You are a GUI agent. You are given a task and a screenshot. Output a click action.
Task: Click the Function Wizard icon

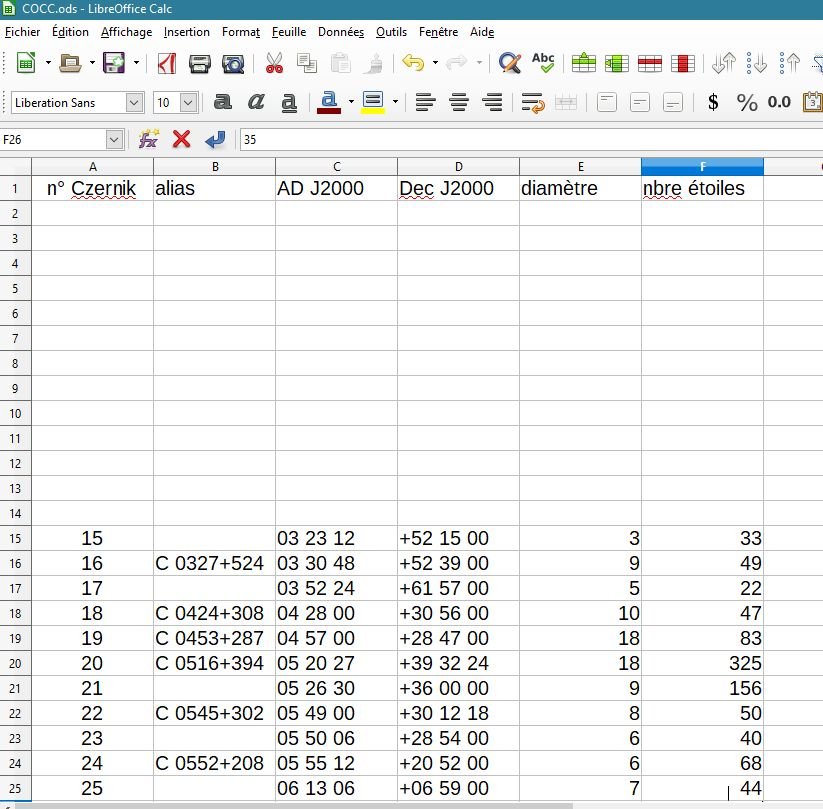point(149,139)
